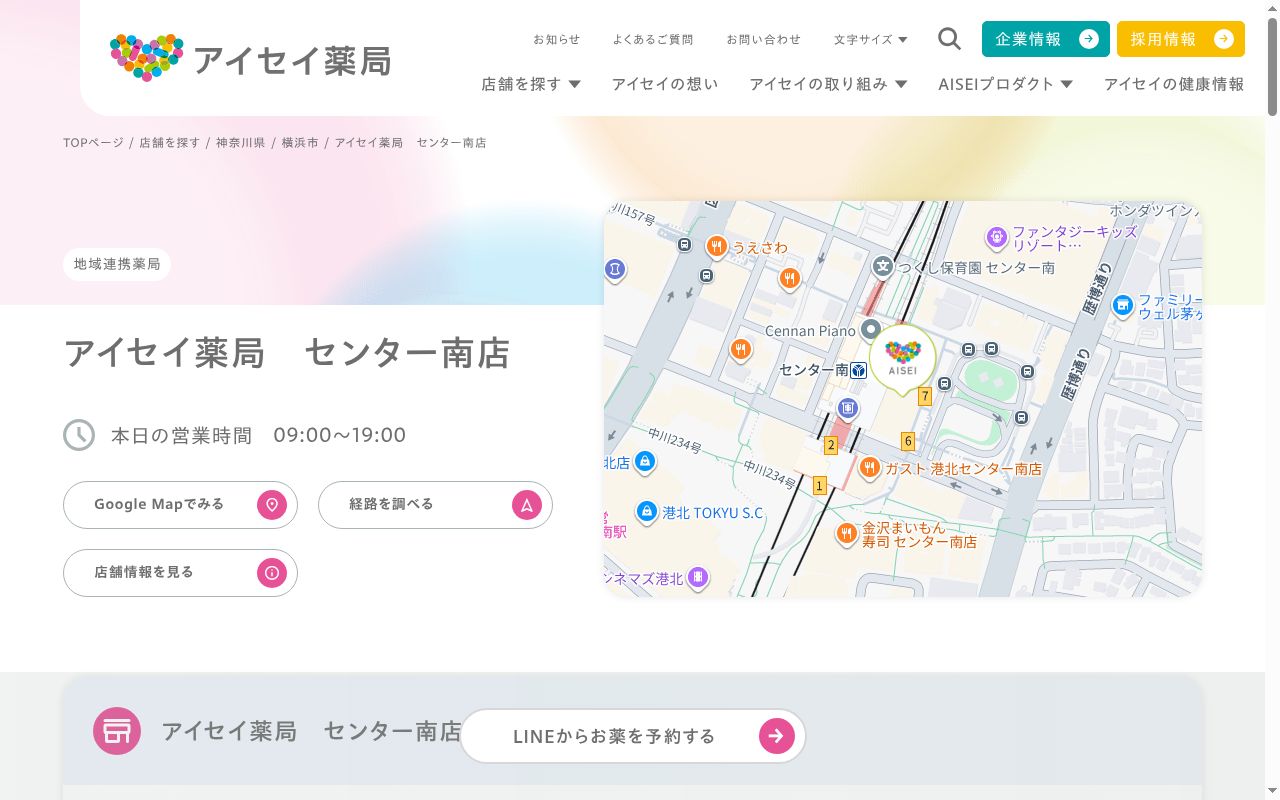Click the yellow exit 7 marker on map
This screenshot has width=1280, height=800.
925,396
